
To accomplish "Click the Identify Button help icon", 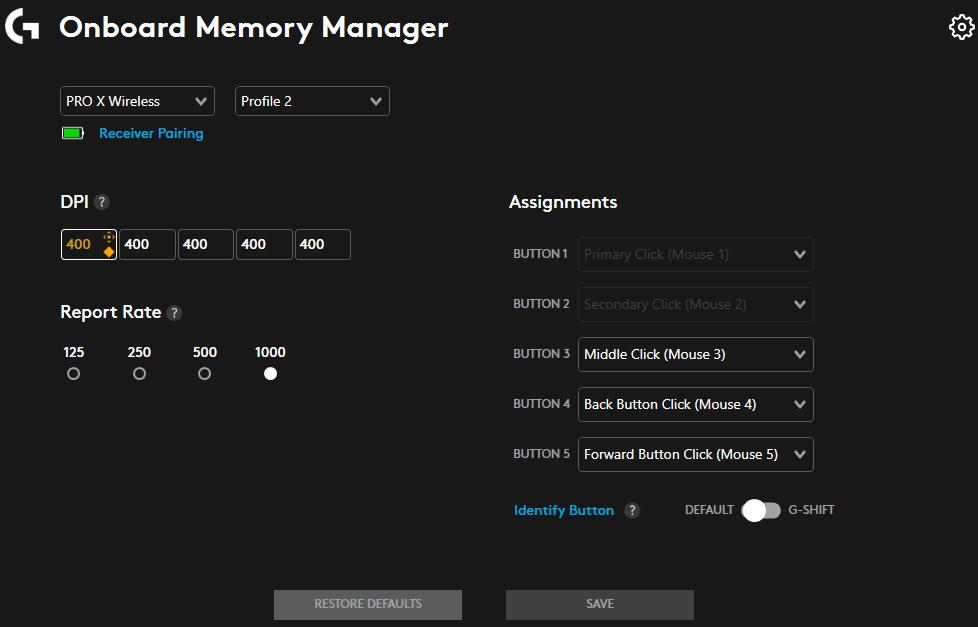I will point(632,510).
